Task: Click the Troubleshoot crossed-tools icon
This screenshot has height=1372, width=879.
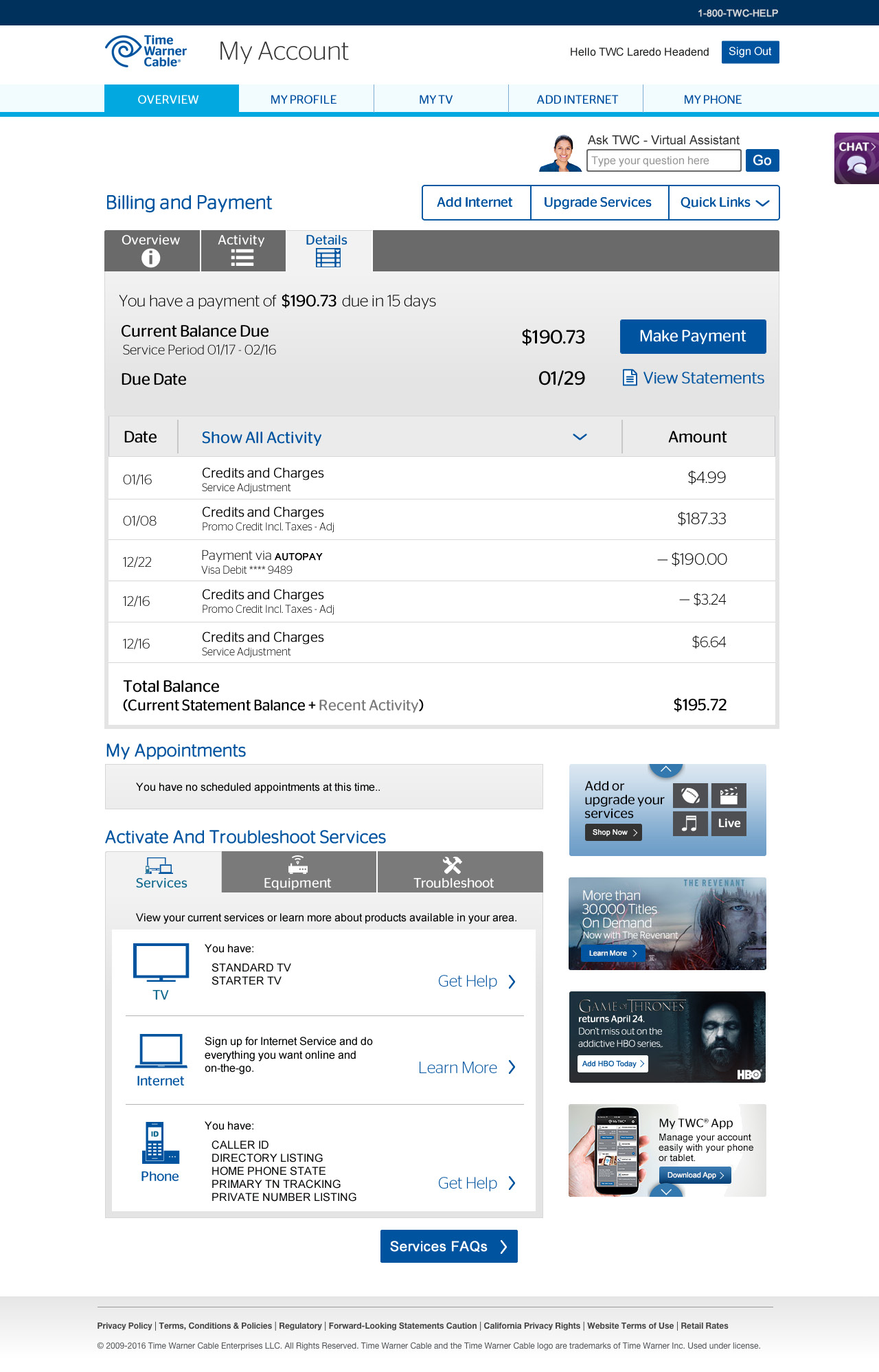Action: [453, 865]
